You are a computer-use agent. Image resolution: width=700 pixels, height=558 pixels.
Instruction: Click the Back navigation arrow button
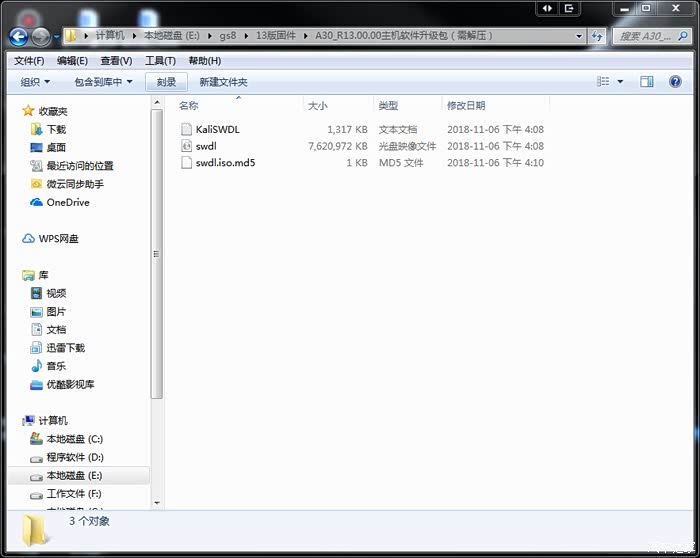(x=18, y=37)
